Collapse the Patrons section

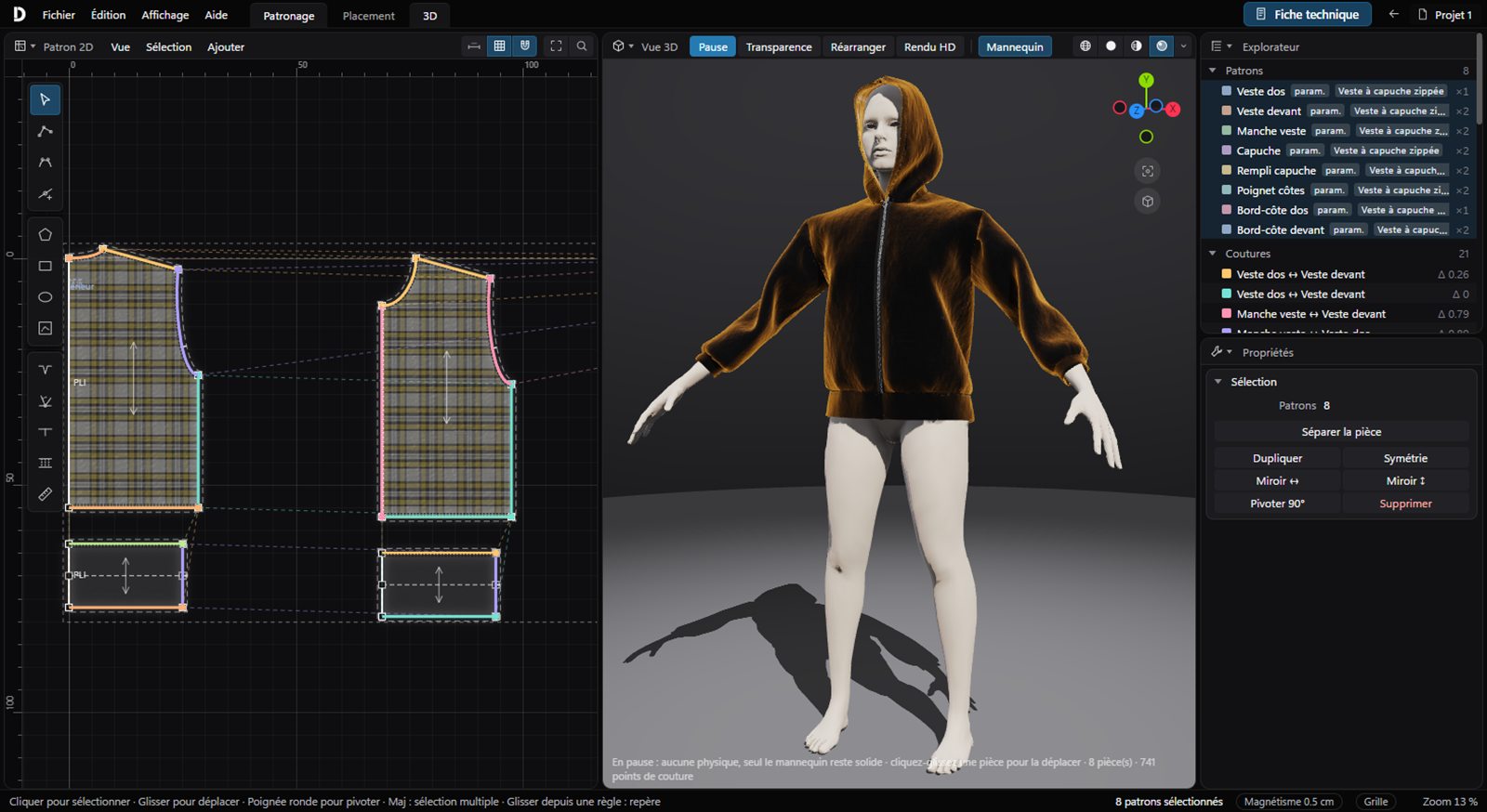[1212, 71]
